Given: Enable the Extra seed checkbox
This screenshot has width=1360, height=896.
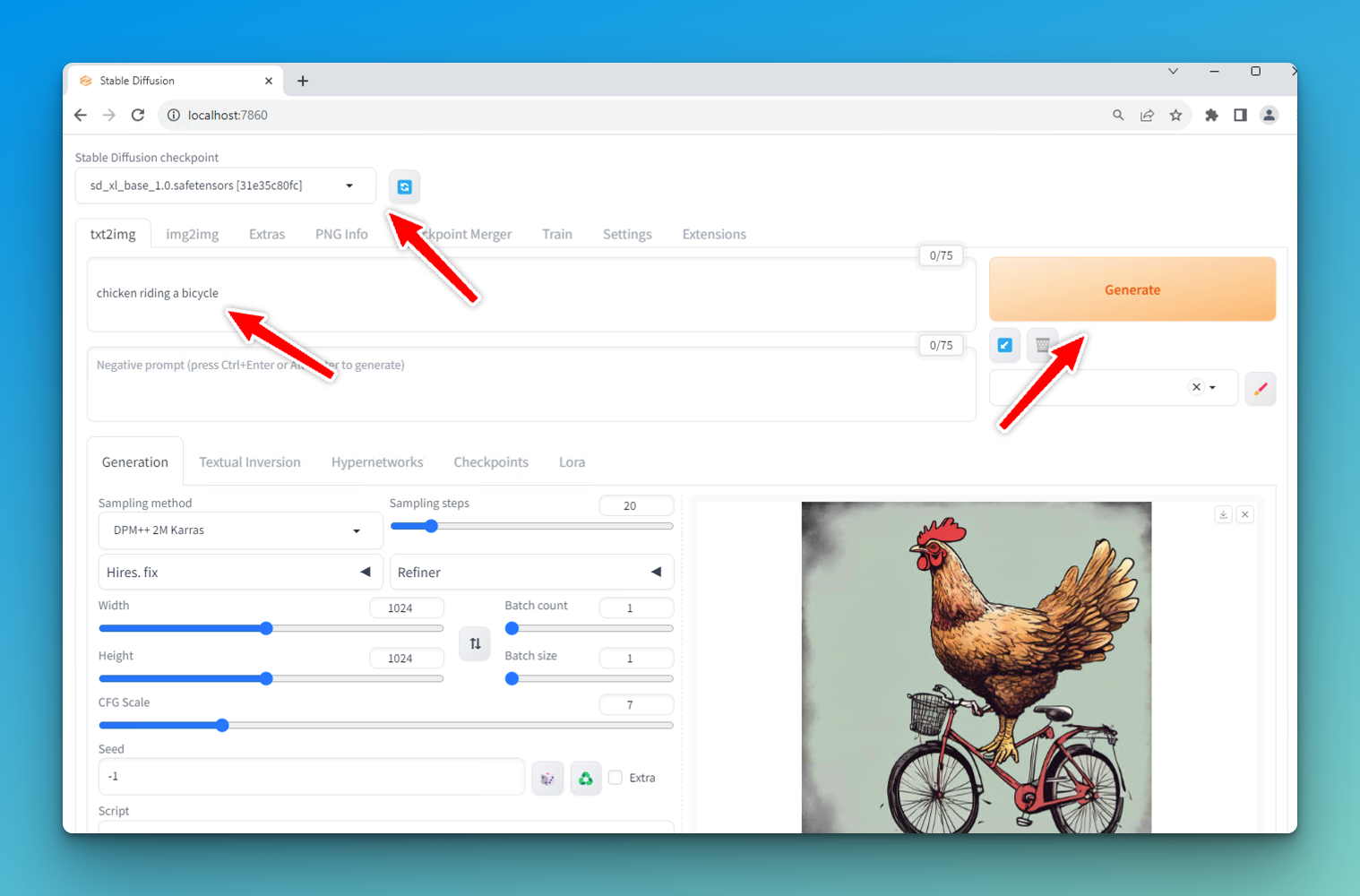Looking at the screenshot, I should [615, 778].
